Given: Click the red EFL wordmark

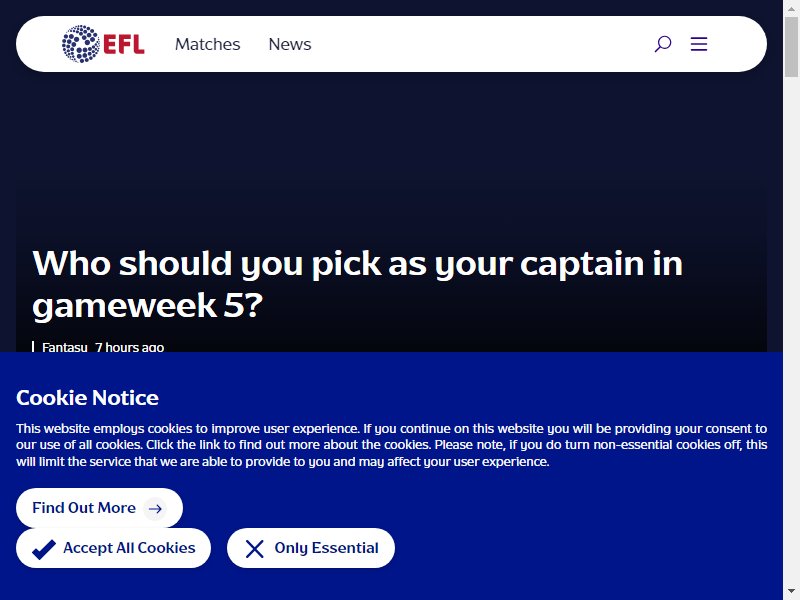Looking at the screenshot, I should click(124, 44).
